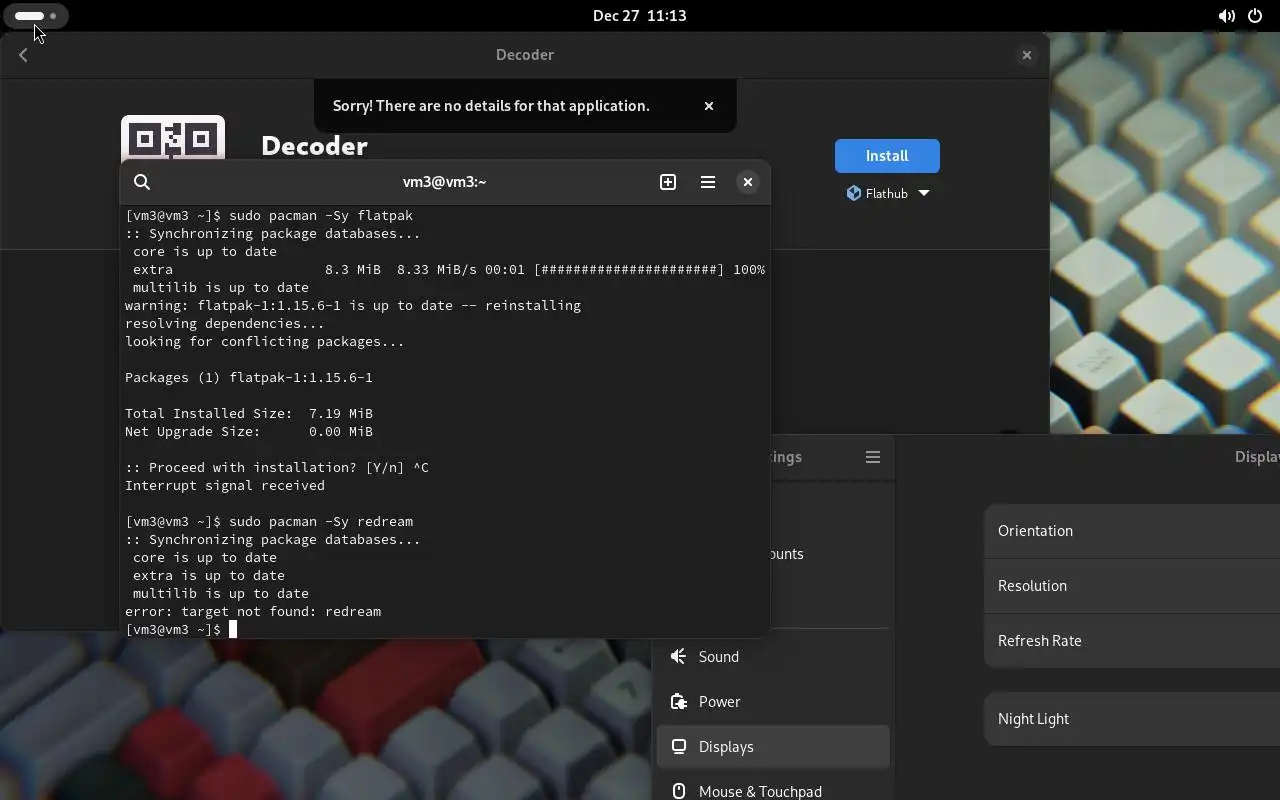Click the 'sudo pacman -Sy flatpak' command line
Viewport: 1280px width, 800px height.
click(269, 216)
